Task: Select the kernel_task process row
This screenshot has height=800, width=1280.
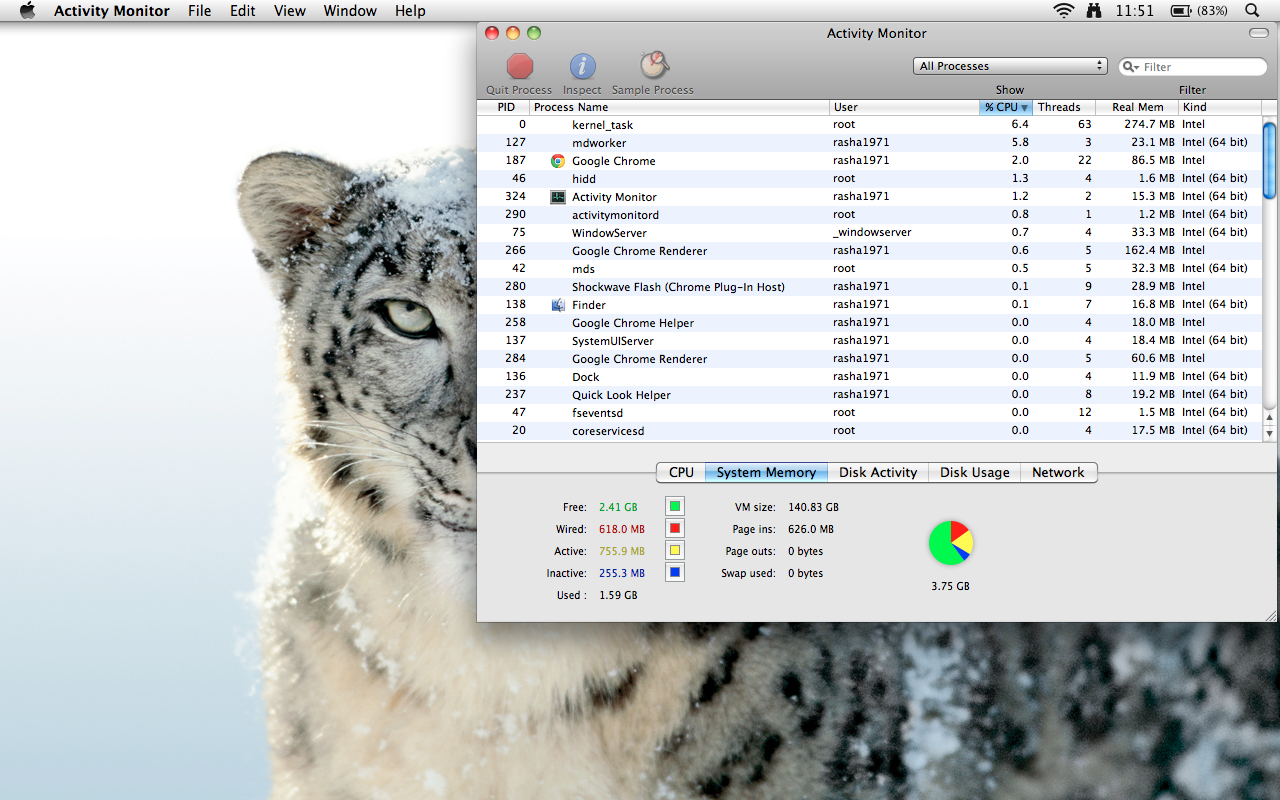Action: coord(869,125)
